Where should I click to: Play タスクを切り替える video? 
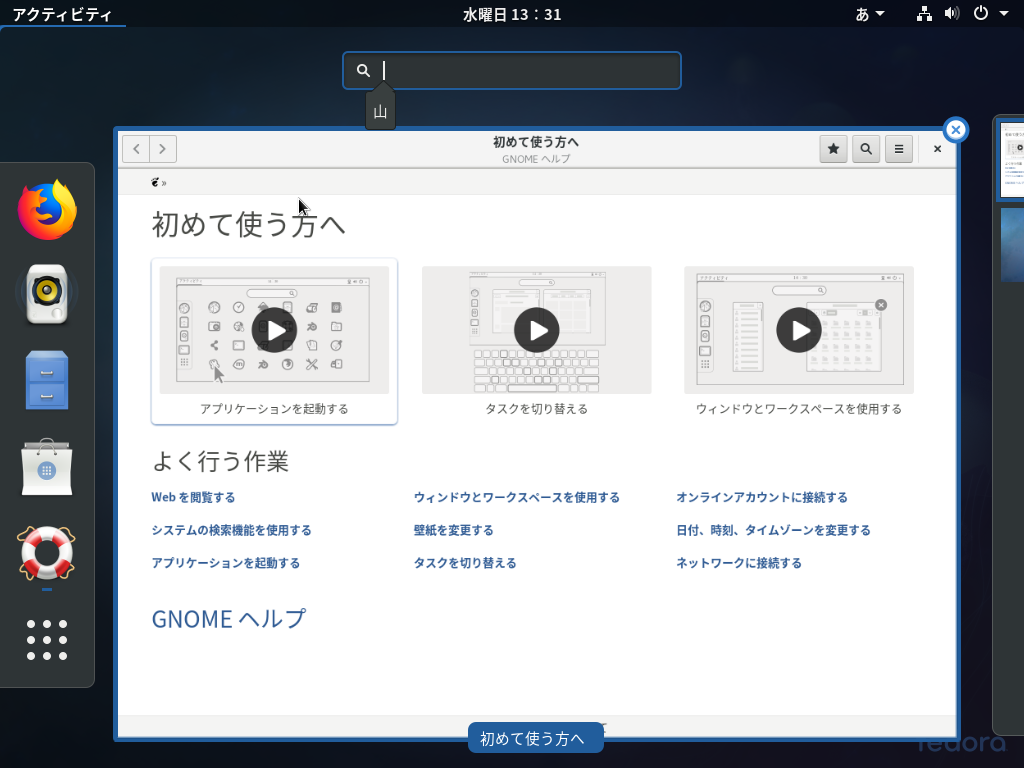point(537,330)
